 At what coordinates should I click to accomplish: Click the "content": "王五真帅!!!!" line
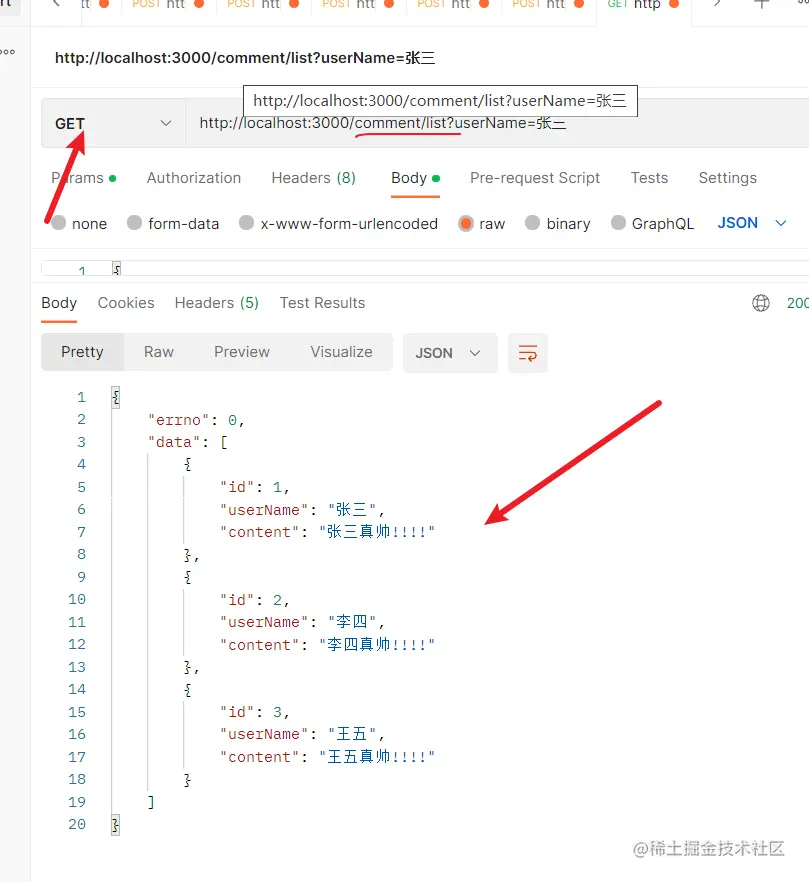327,757
